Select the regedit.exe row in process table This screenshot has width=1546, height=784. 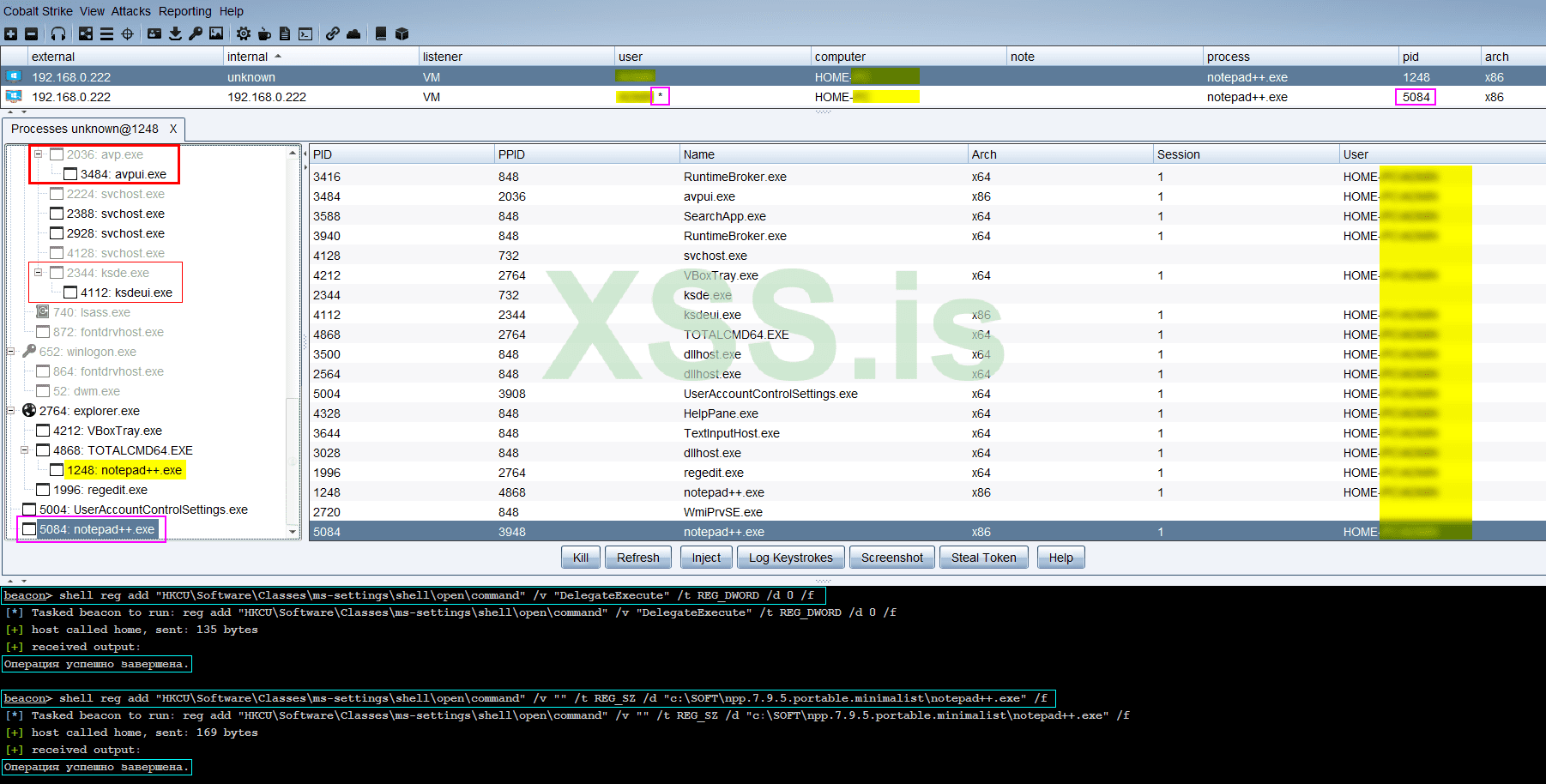tap(927, 473)
